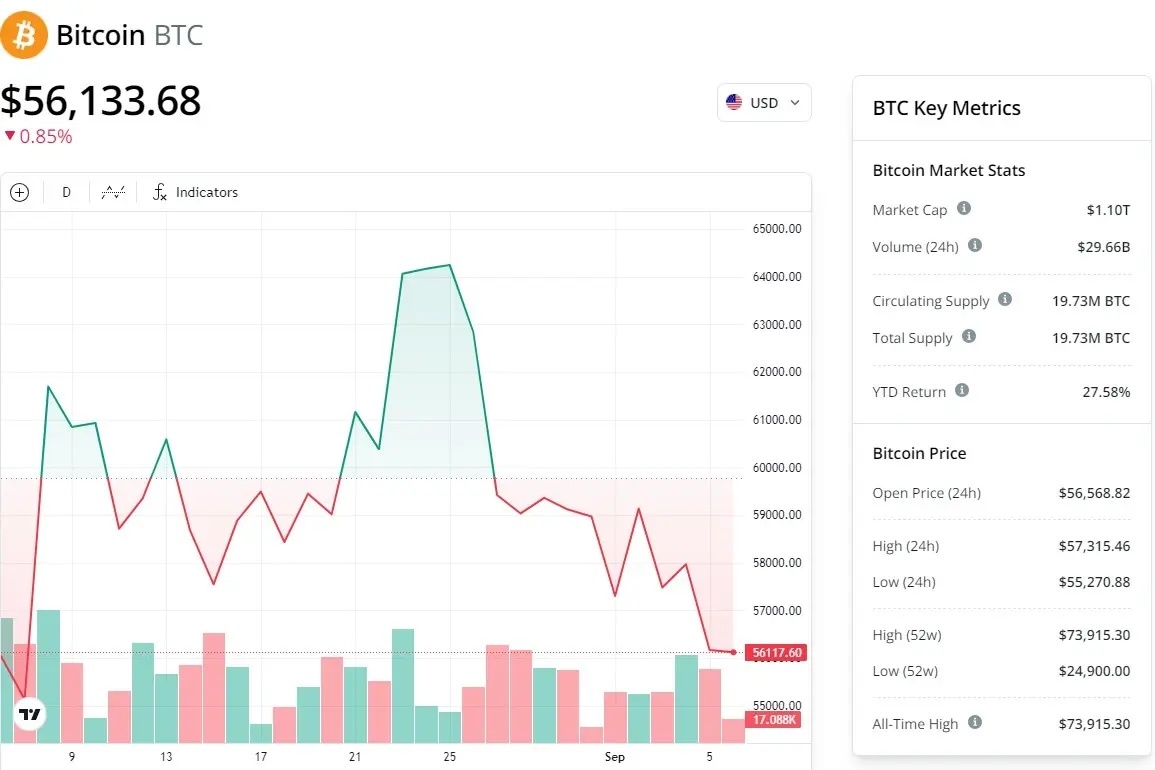
Task: Open the D time interval selector
Action: pos(67,192)
